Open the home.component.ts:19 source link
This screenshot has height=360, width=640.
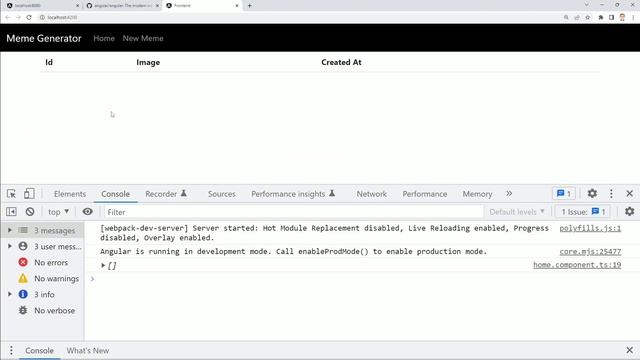pos(577,265)
